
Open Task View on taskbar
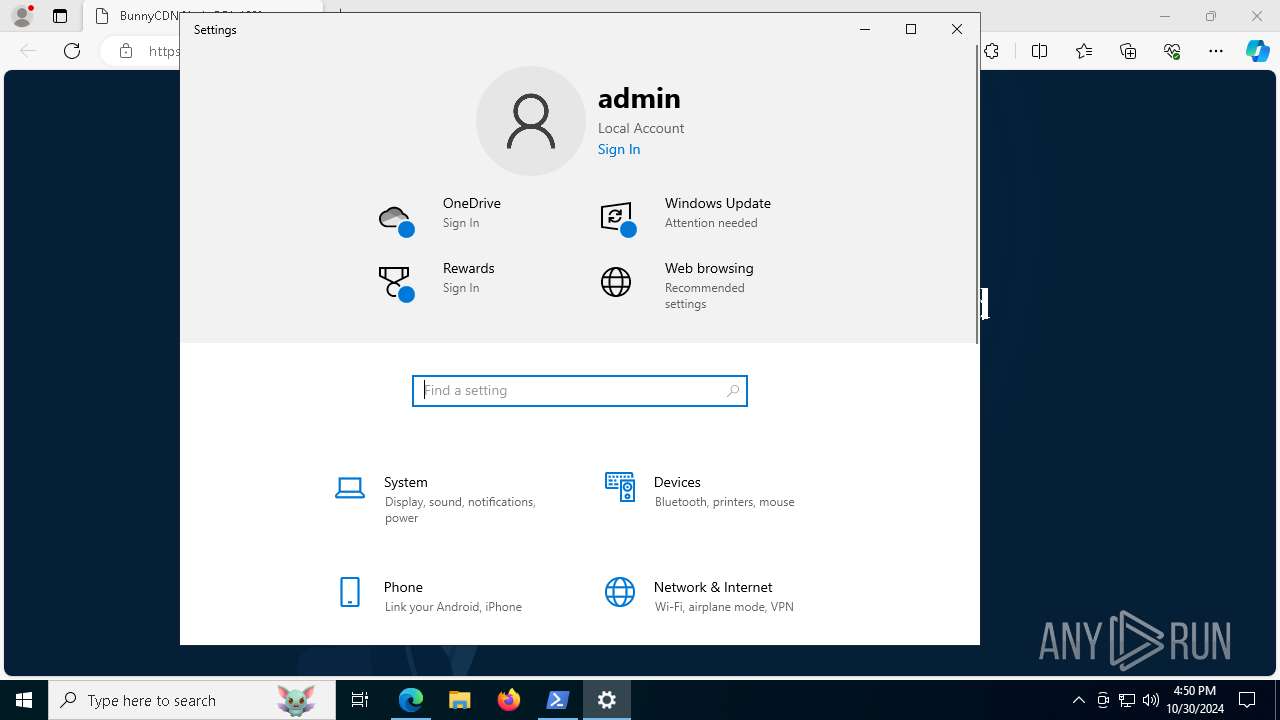coord(360,700)
